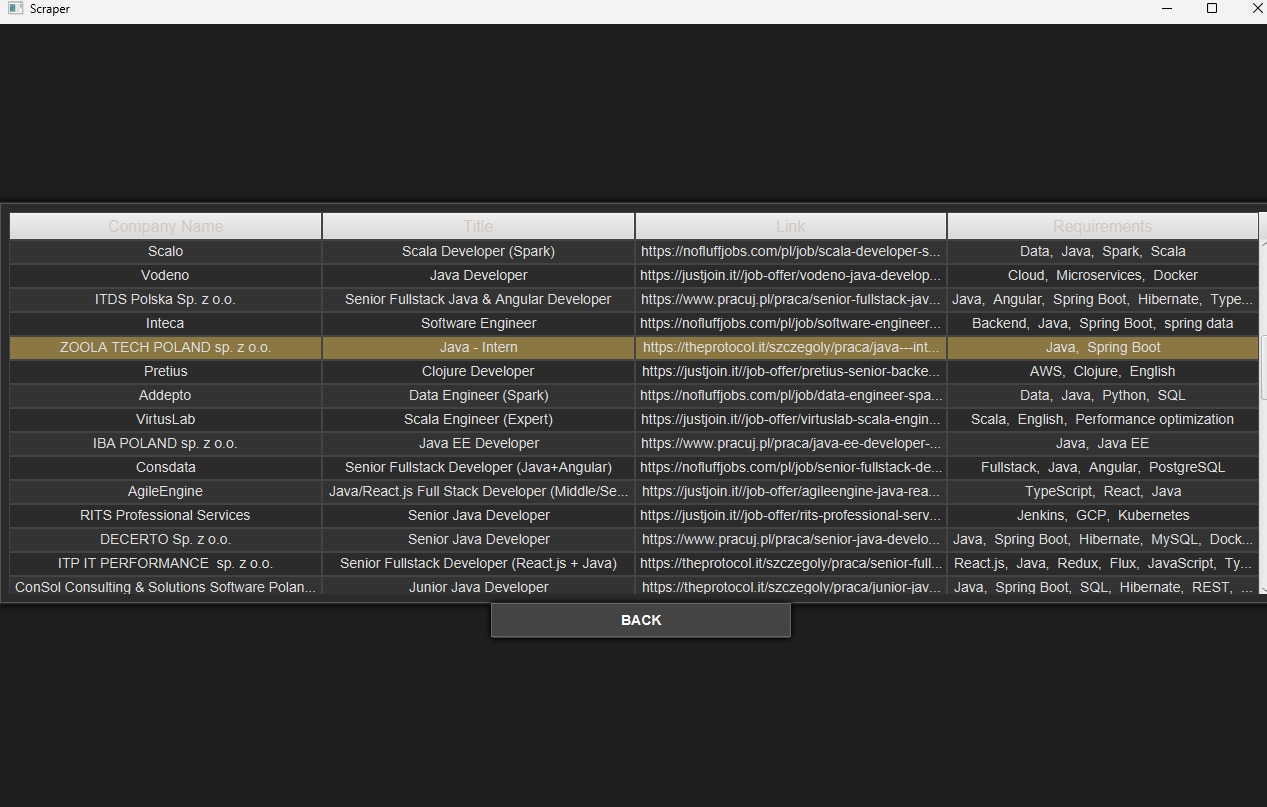This screenshot has height=807, width=1267.
Task: Select the Pretius company cell
Action: (166, 371)
